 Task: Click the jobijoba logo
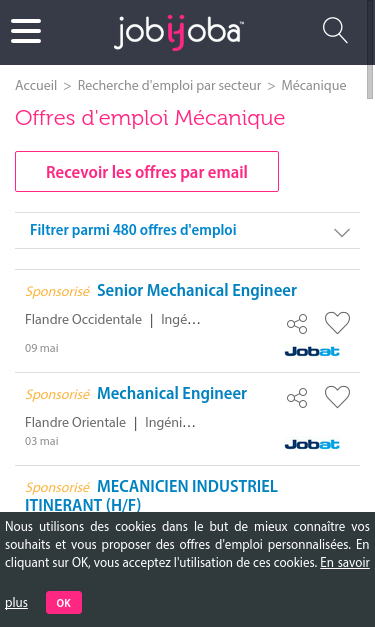click(179, 32)
